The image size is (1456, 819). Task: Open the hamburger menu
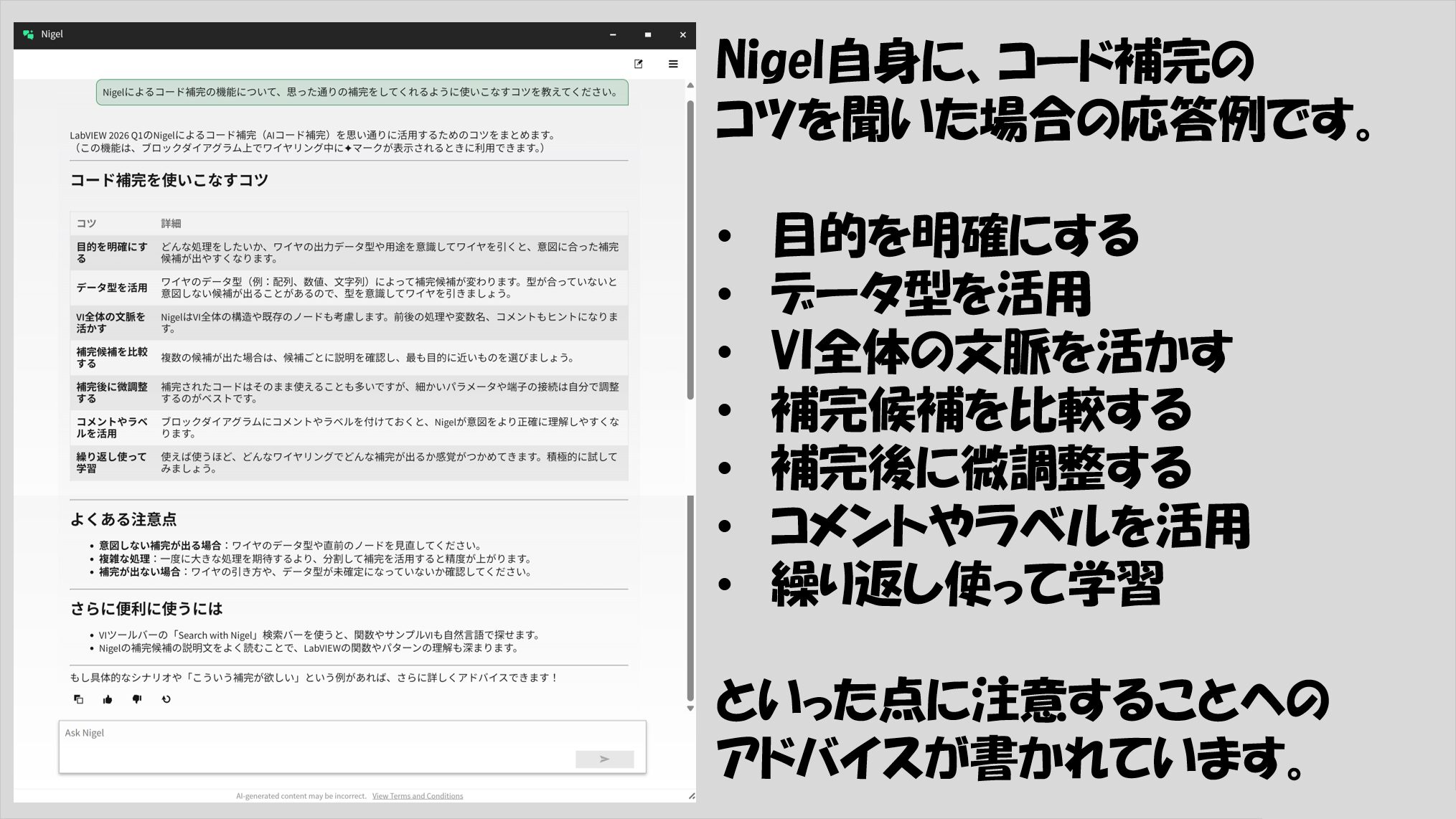click(672, 64)
